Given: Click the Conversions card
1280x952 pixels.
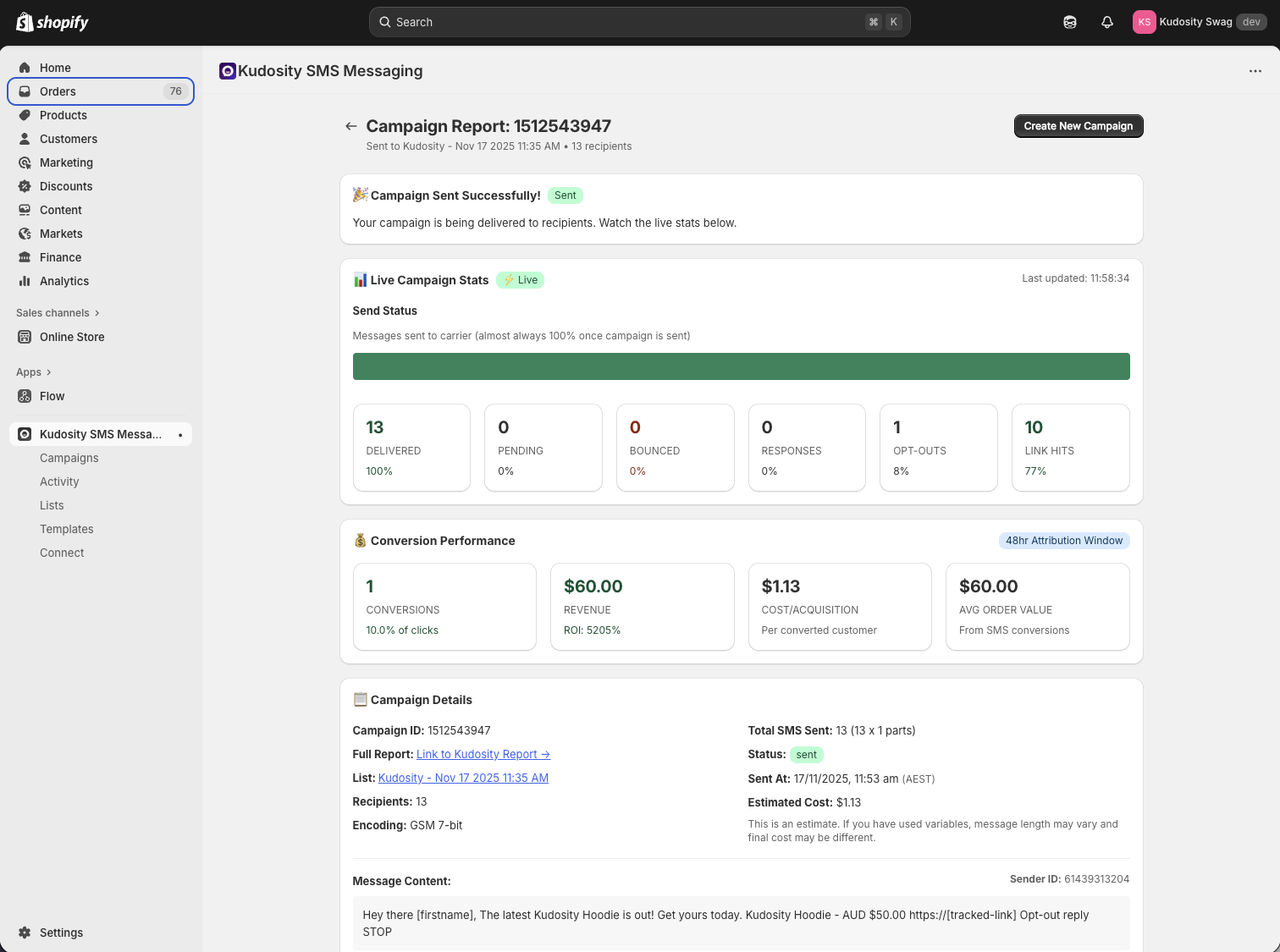Looking at the screenshot, I should [444, 607].
